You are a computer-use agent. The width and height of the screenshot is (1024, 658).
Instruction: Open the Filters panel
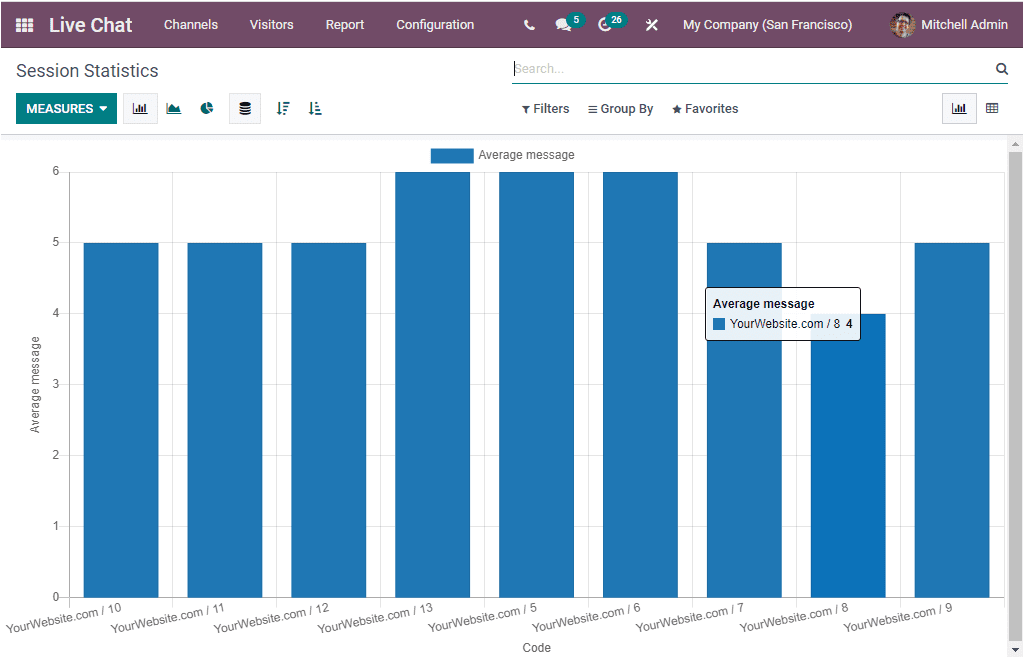pos(545,108)
